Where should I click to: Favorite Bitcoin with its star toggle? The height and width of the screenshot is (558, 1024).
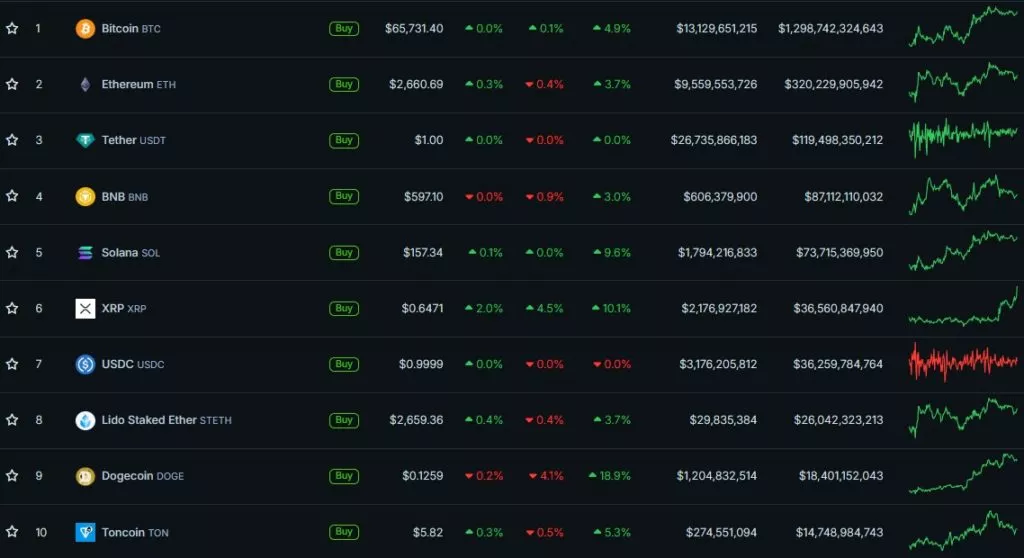click(12, 29)
